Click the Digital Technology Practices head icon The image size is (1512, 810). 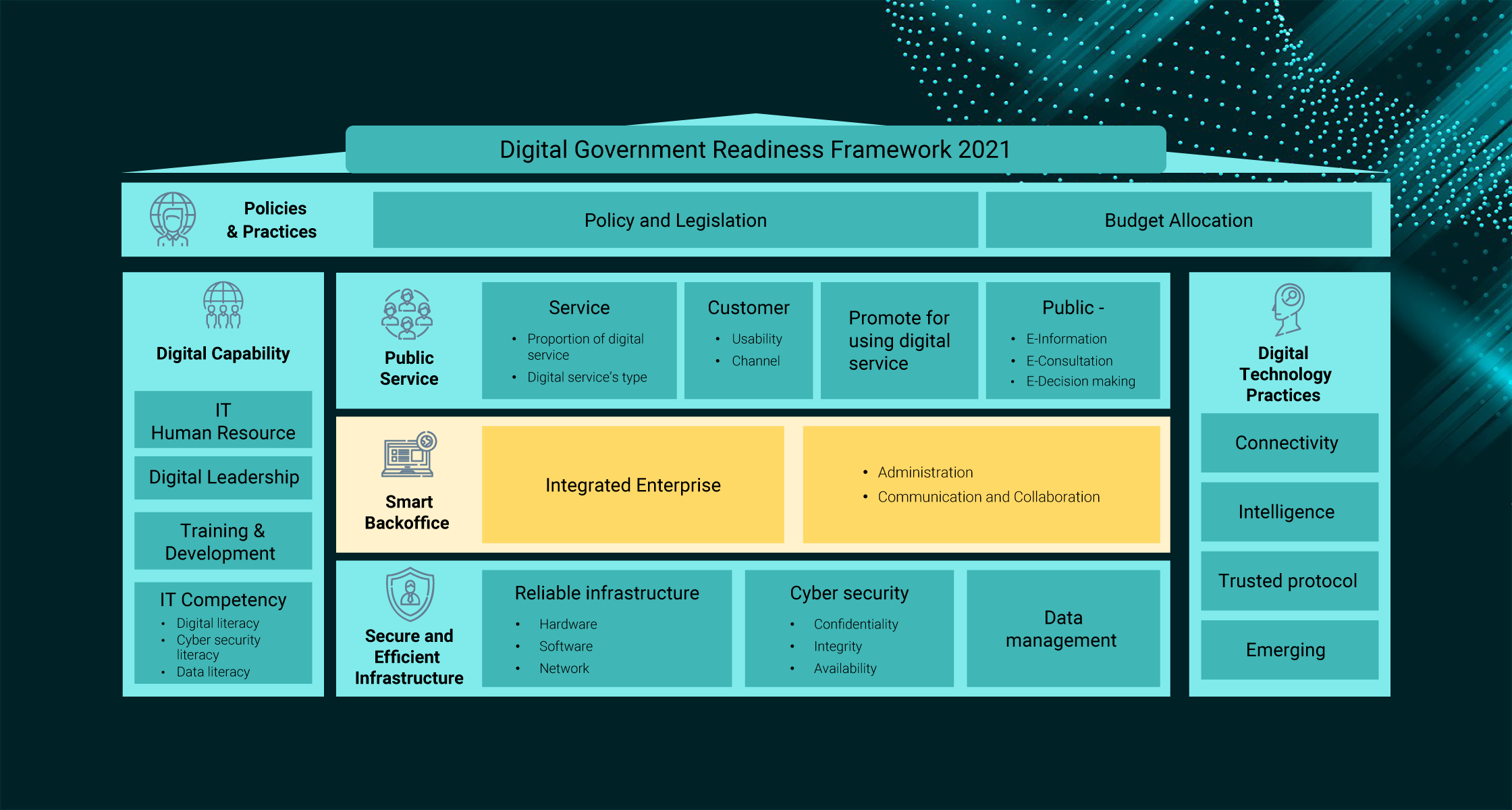point(1288,309)
